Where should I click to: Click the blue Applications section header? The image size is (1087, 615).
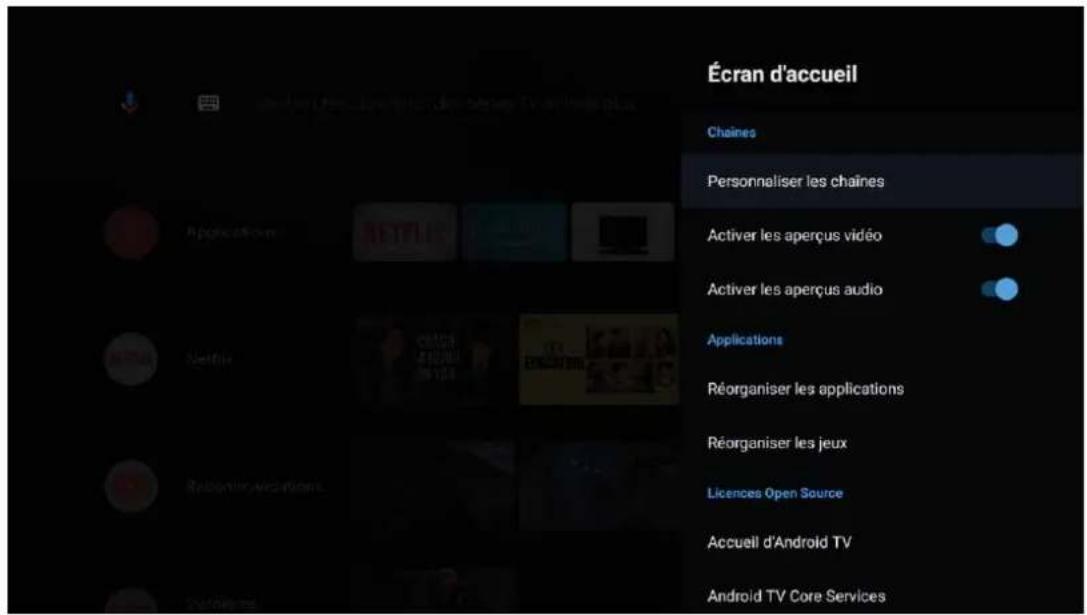(745, 340)
